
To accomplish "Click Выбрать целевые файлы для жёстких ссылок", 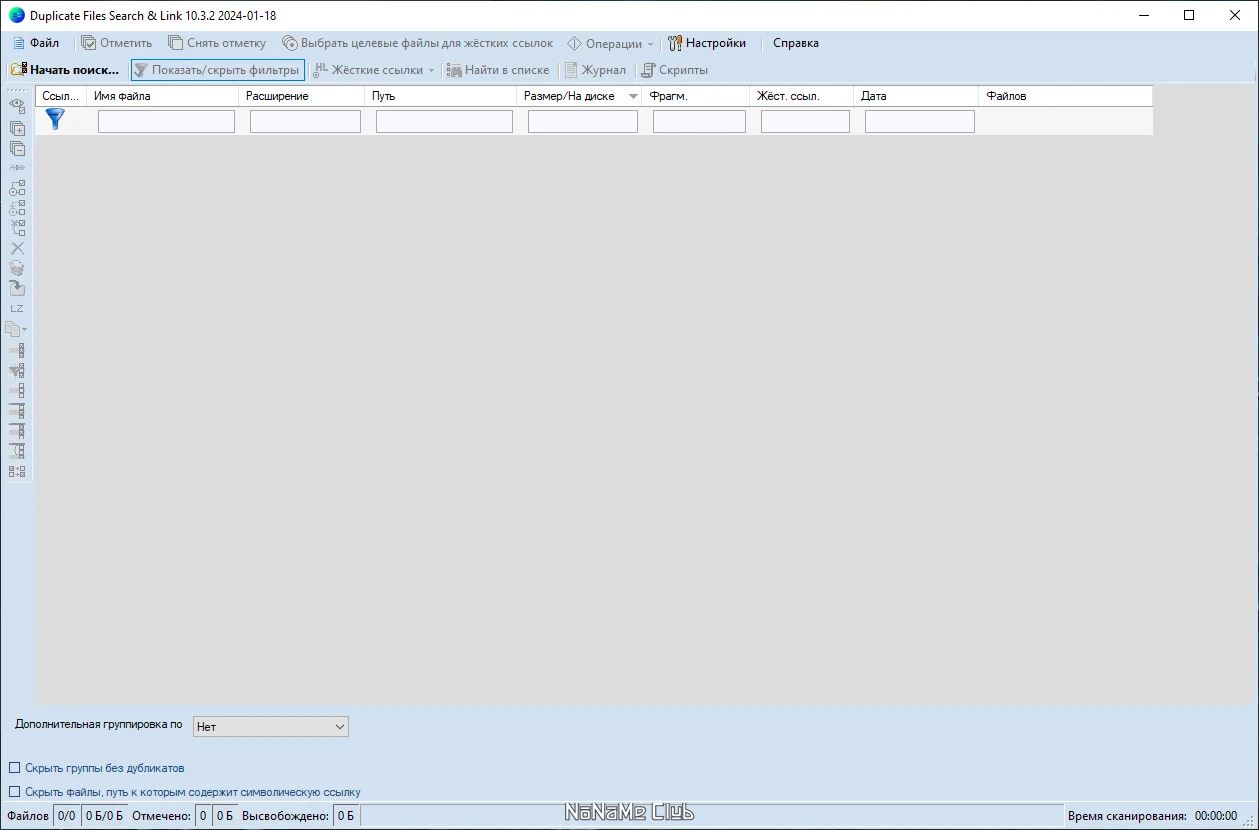I will pyautogui.click(x=417, y=43).
